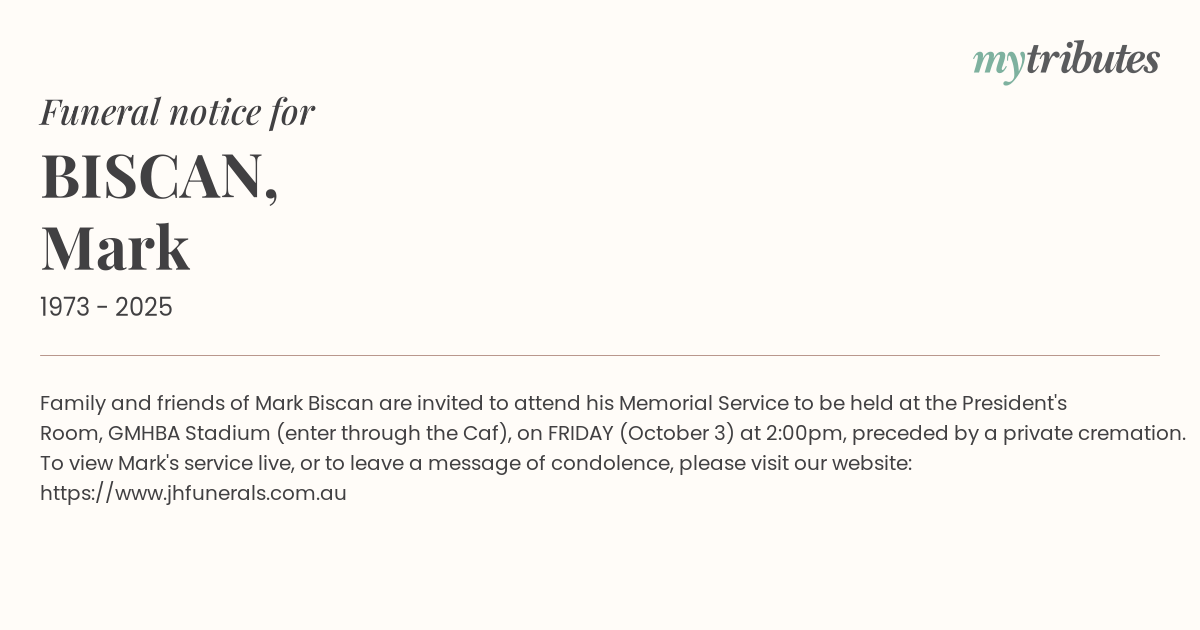1200x630 pixels.
Task: Click the word "President's"
Action: [1014, 403]
